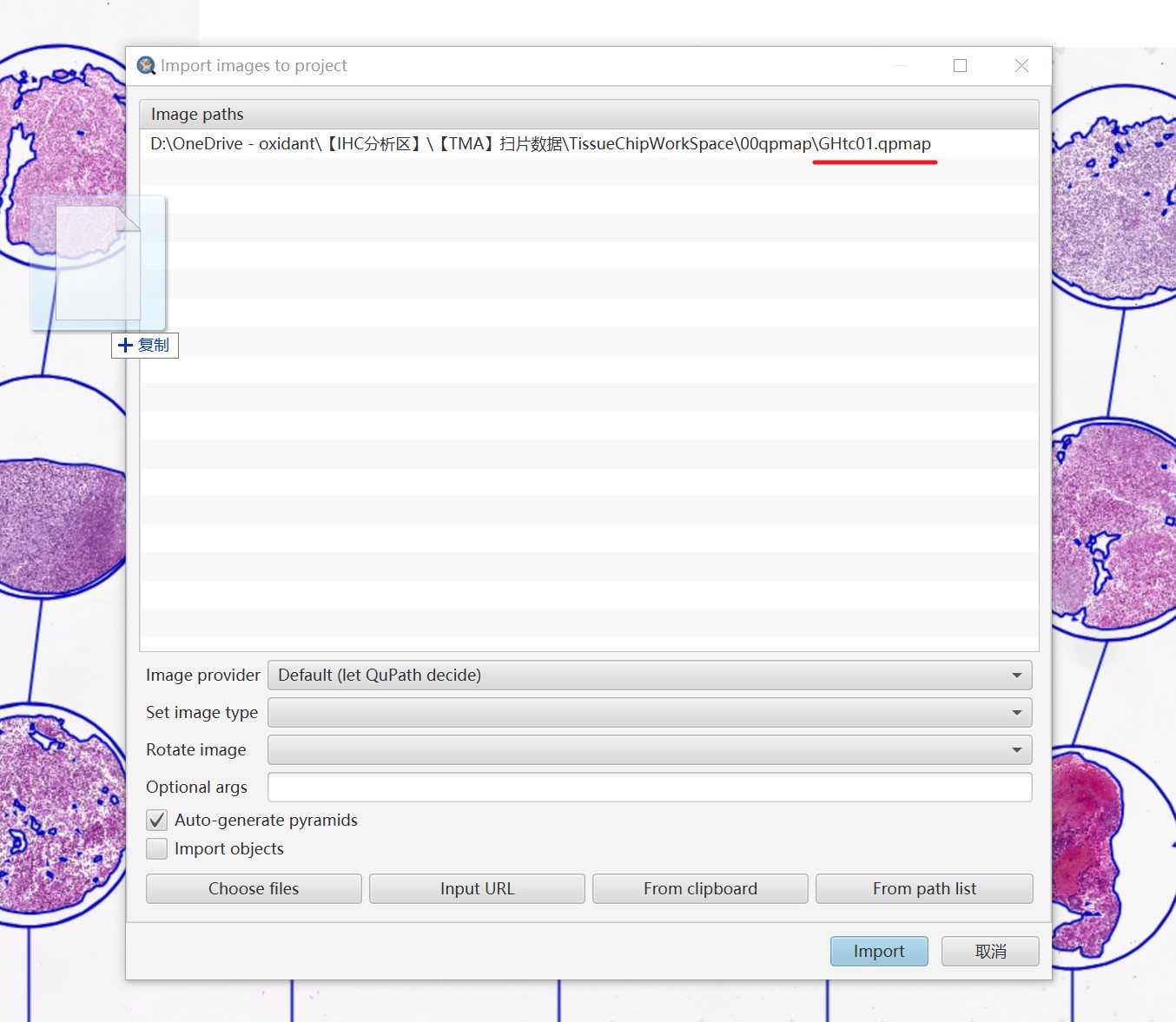Maximize the Import images to project dialog

point(960,66)
